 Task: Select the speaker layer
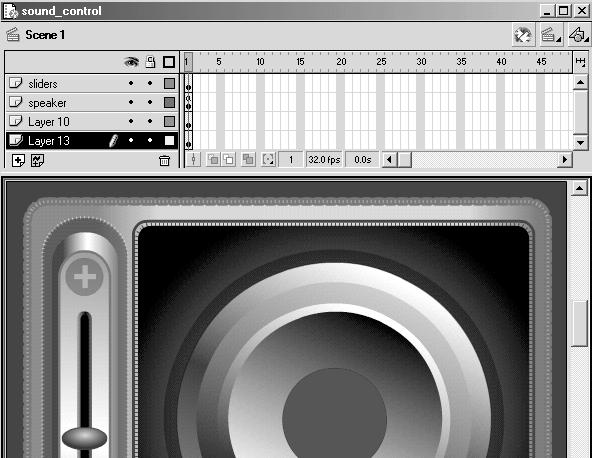pyautogui.click(x=92, y=102)
